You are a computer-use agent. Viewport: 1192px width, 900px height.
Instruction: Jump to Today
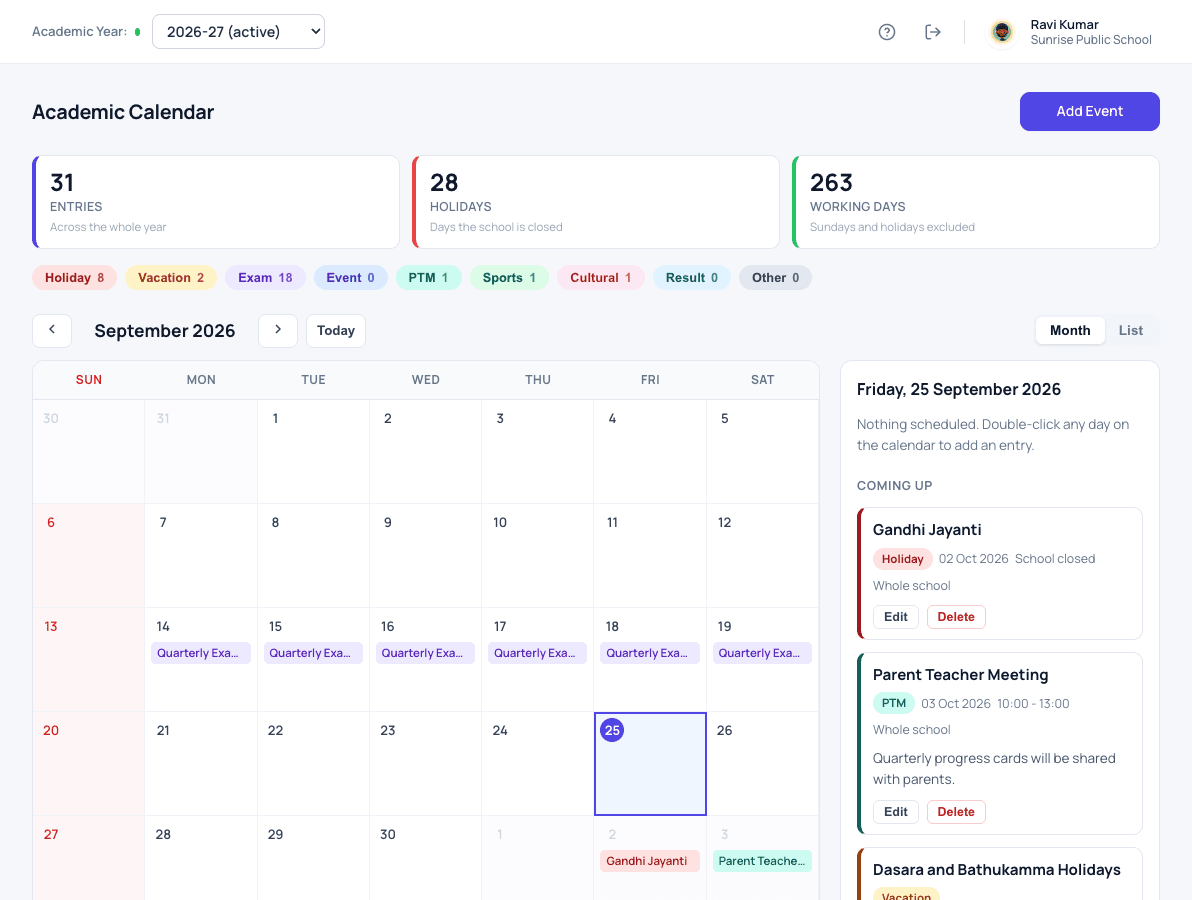(x=335, y=331)
